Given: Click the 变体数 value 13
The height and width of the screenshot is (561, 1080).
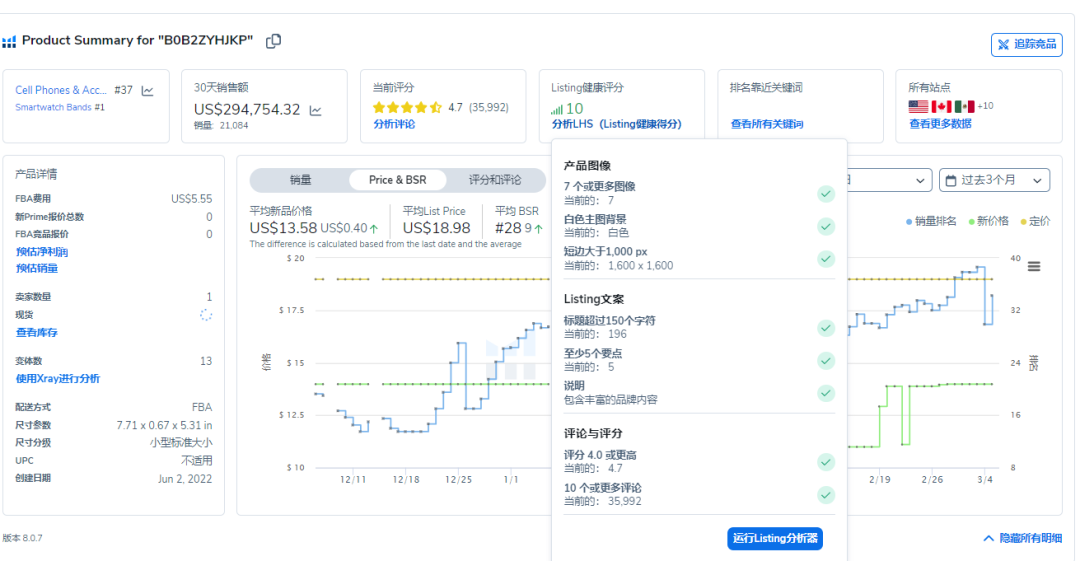Looking at the screenshot, I should [x=206, y=361].
